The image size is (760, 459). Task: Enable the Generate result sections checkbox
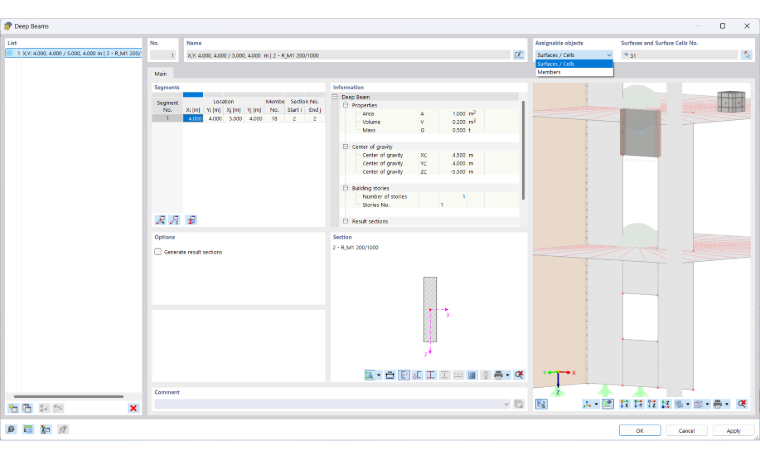(x=158, y=252)
